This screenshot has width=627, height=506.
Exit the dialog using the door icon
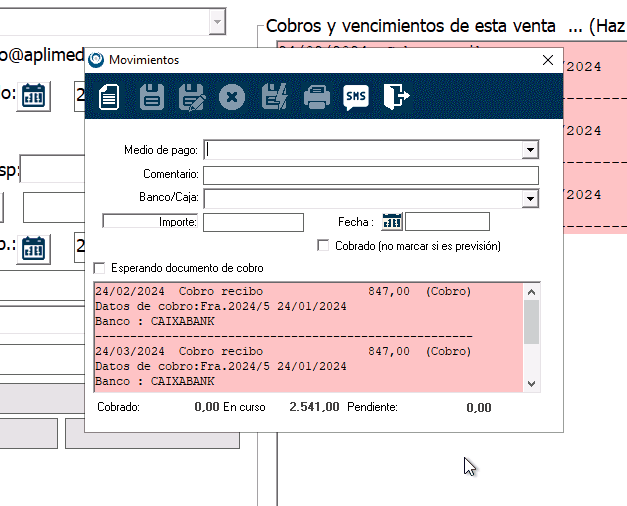[x=397, y=97]
